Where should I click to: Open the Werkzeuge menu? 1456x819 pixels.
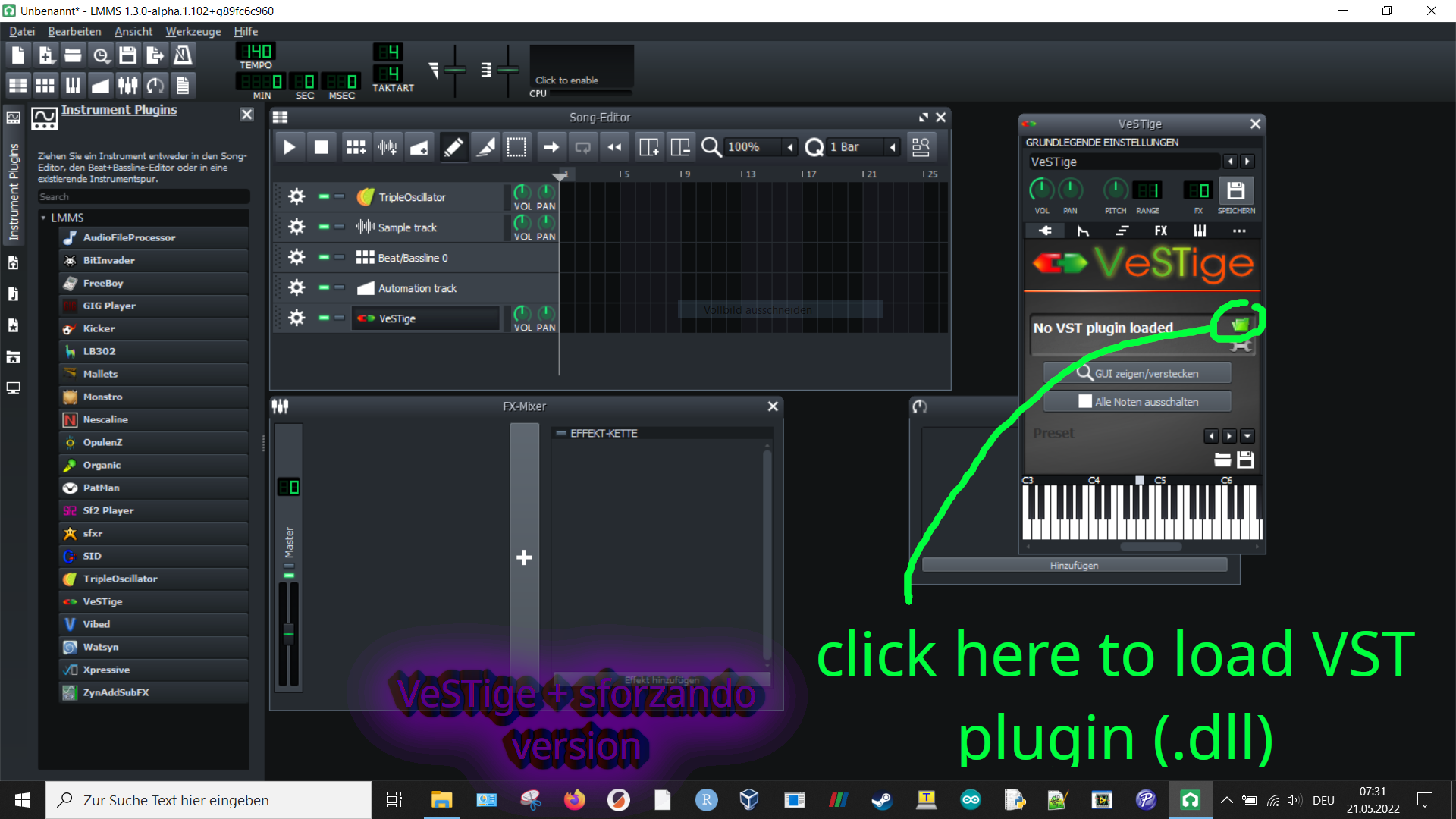pos(191,31)
